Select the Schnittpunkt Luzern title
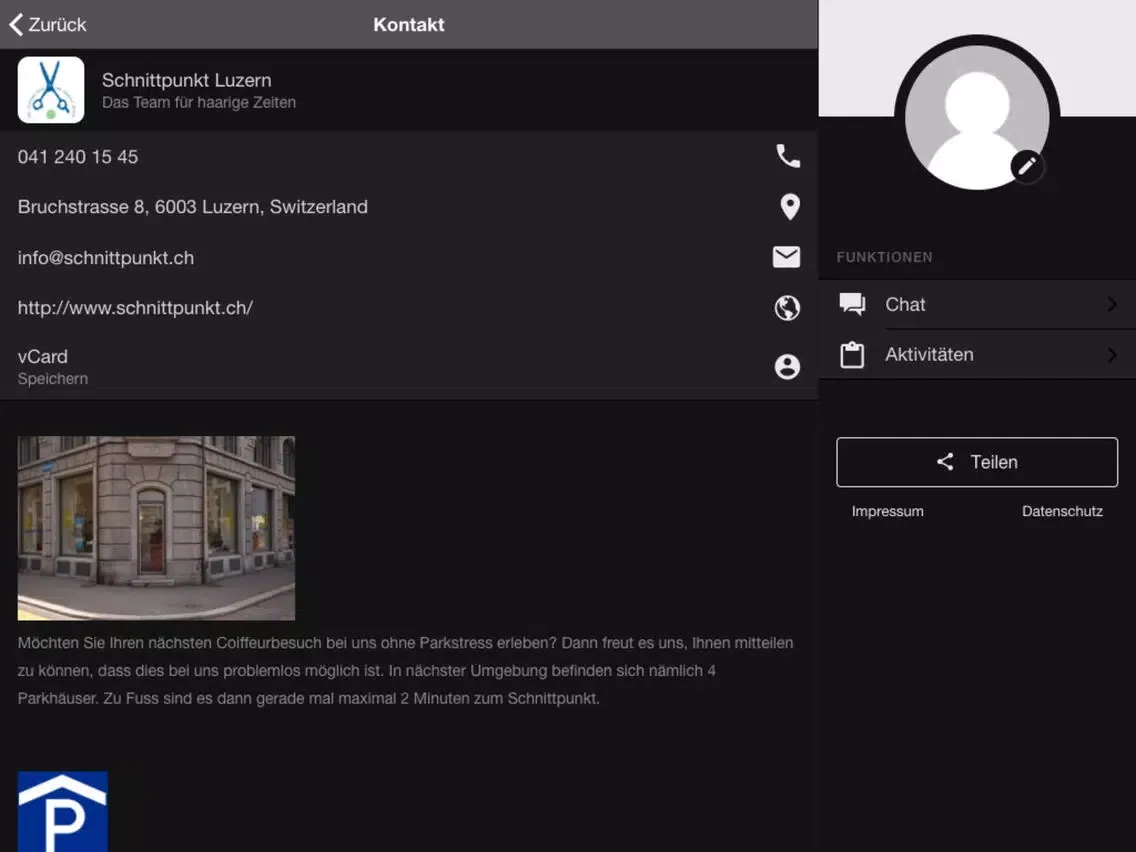The image size is (1136, 852). (186, 80)
